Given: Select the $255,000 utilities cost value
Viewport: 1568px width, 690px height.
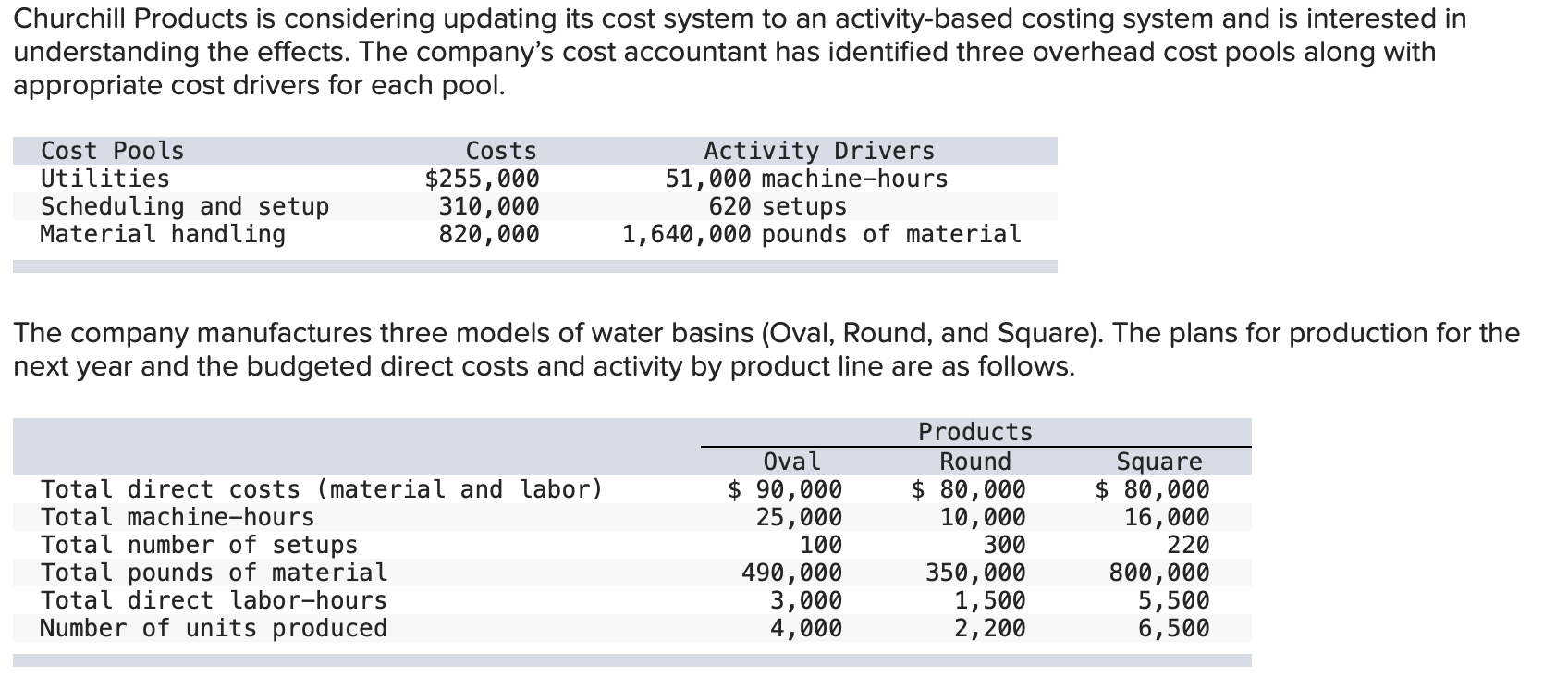Looking at the screenshot, I should (482, 179).
